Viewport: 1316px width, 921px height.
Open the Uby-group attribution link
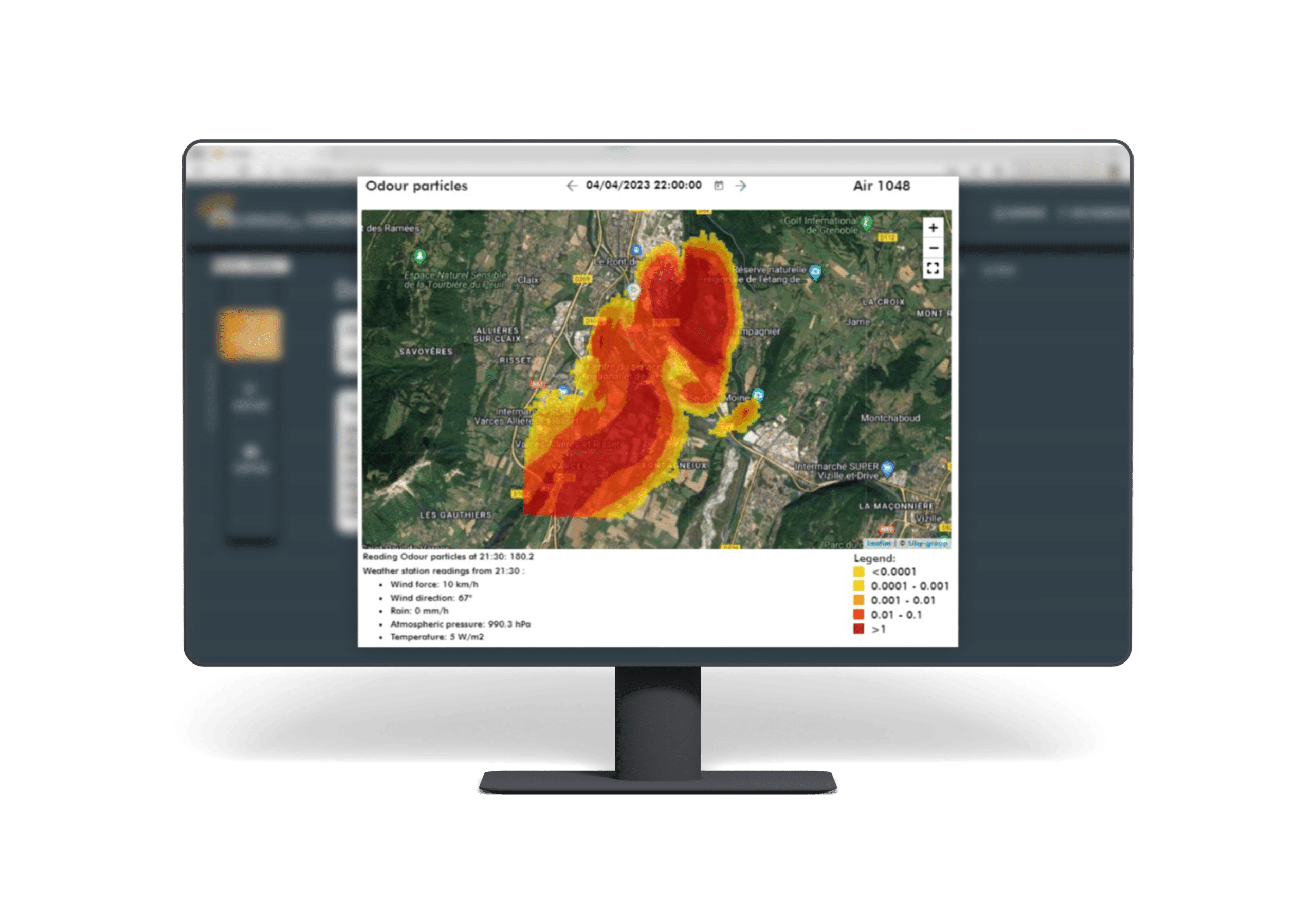(927, 543)
